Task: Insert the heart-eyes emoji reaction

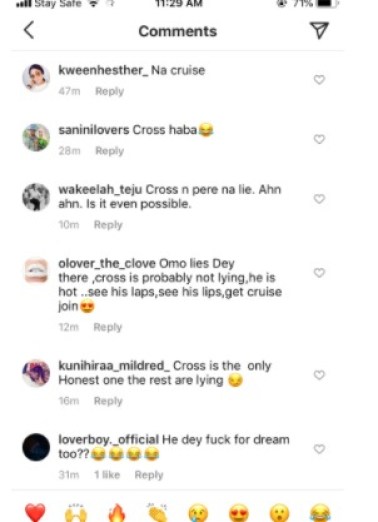Action: click(239, 512)
